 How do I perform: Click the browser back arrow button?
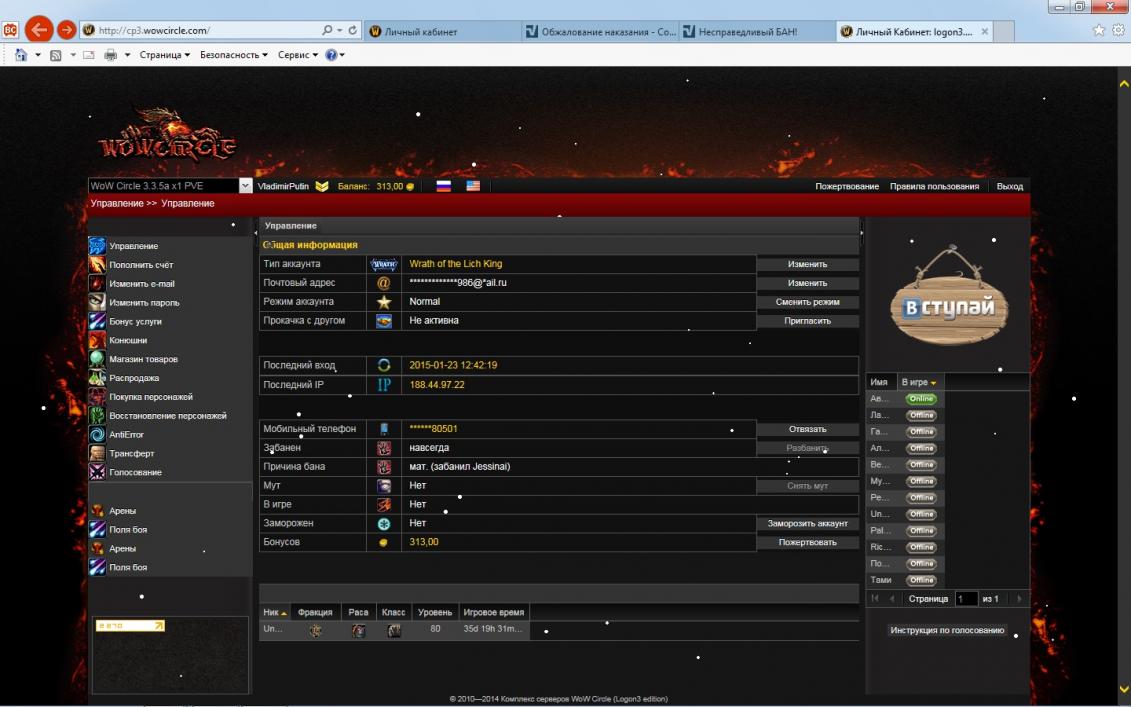39,30
